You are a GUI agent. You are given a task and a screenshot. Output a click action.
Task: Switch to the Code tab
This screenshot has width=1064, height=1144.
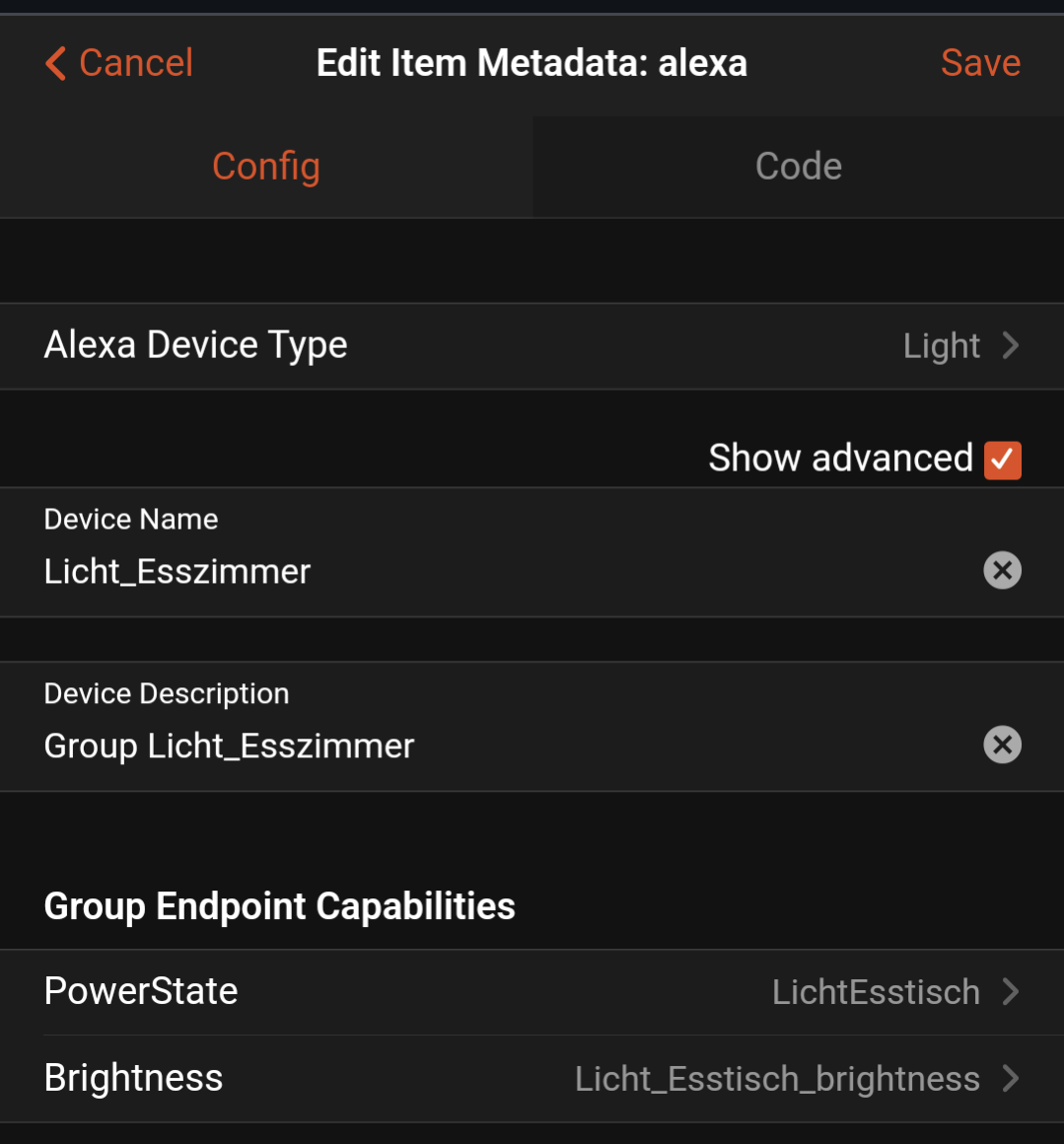pos(798,167)
